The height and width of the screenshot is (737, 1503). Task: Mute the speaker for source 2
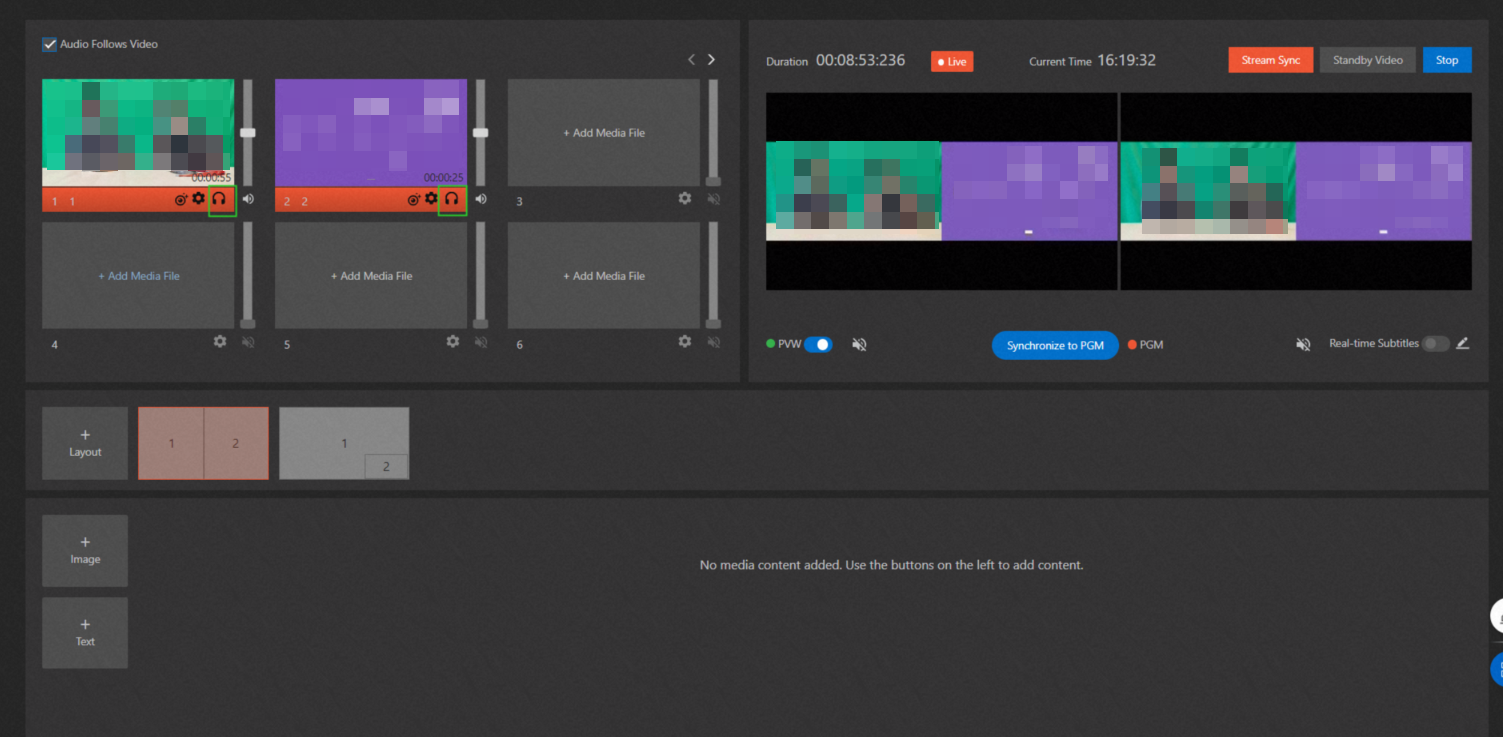click(481, 199)
